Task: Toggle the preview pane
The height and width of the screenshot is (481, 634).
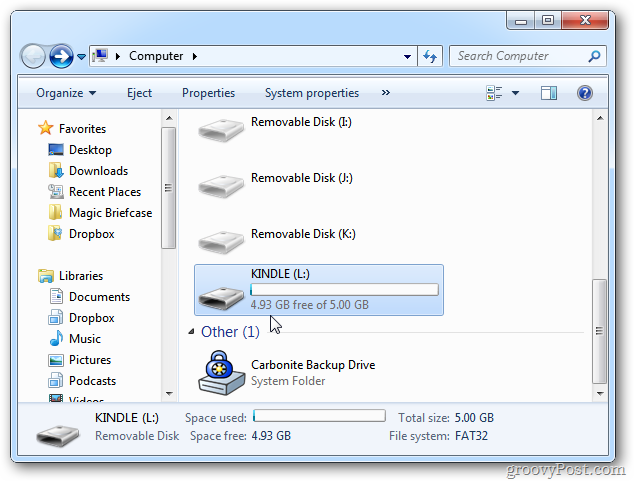Action: point(549,93)
